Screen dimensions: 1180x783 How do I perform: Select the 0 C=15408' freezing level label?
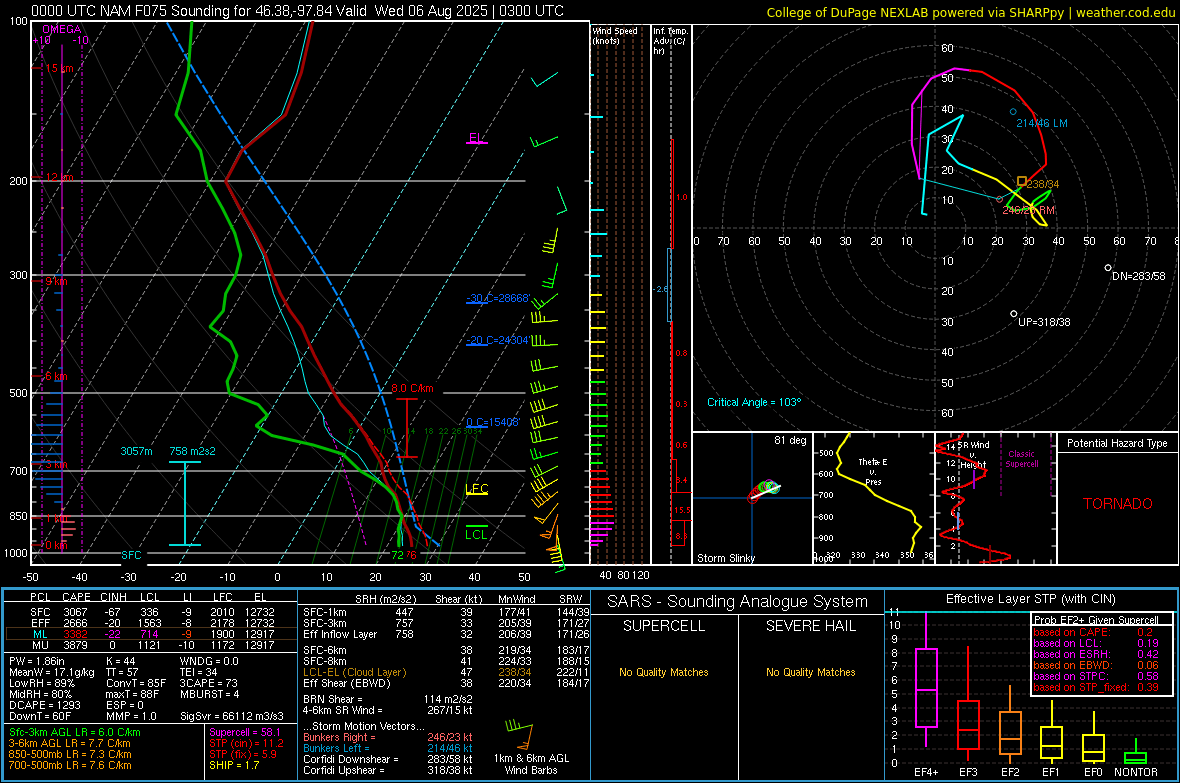click(492, 422)
